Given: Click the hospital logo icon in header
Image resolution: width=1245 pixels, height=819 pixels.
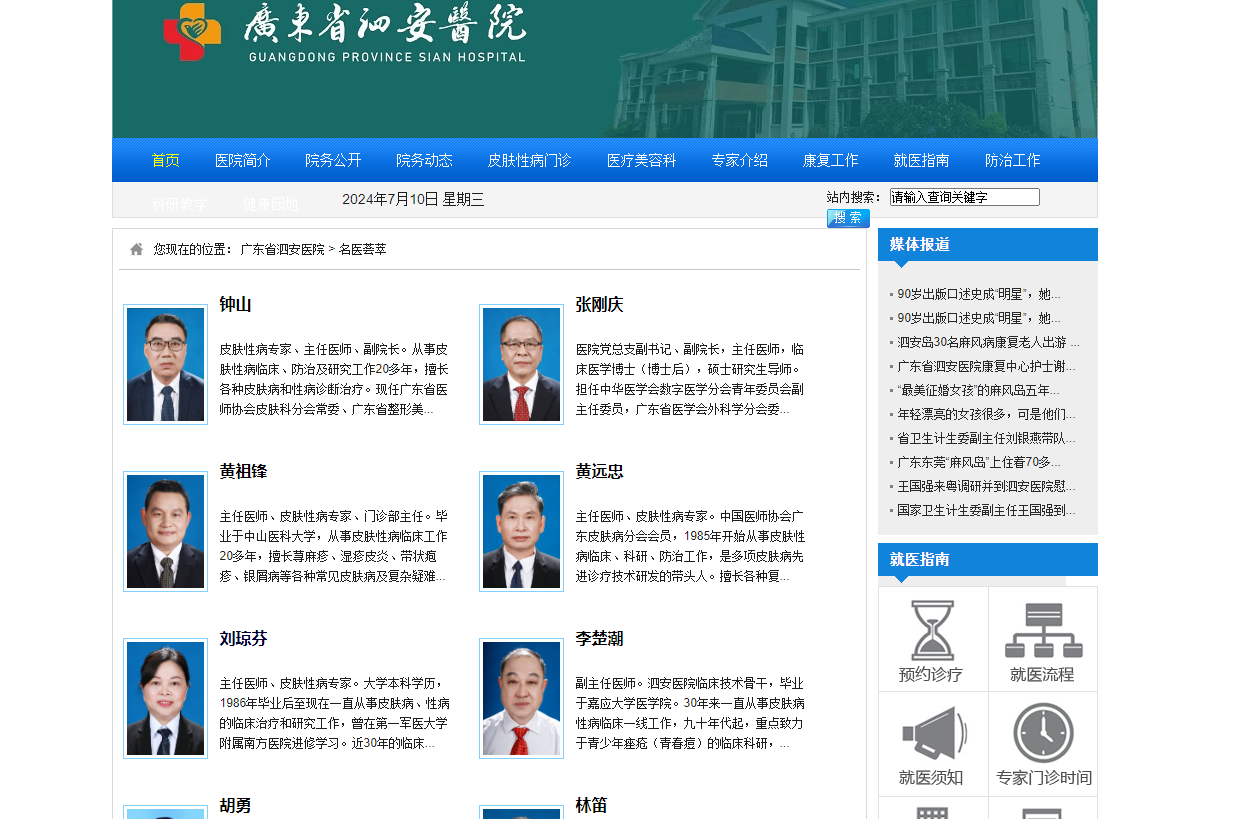Looking at the screenshot, I should (193, 32).
